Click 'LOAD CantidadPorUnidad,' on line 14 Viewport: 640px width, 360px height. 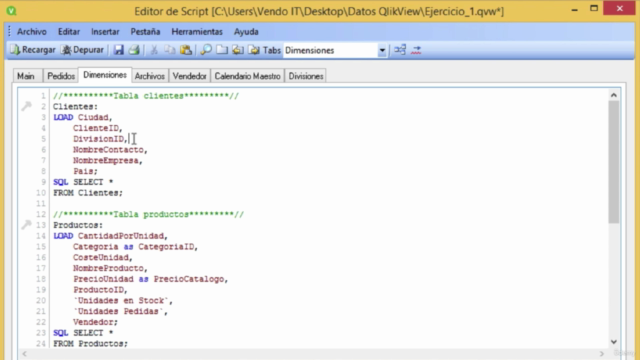point(110,236)
